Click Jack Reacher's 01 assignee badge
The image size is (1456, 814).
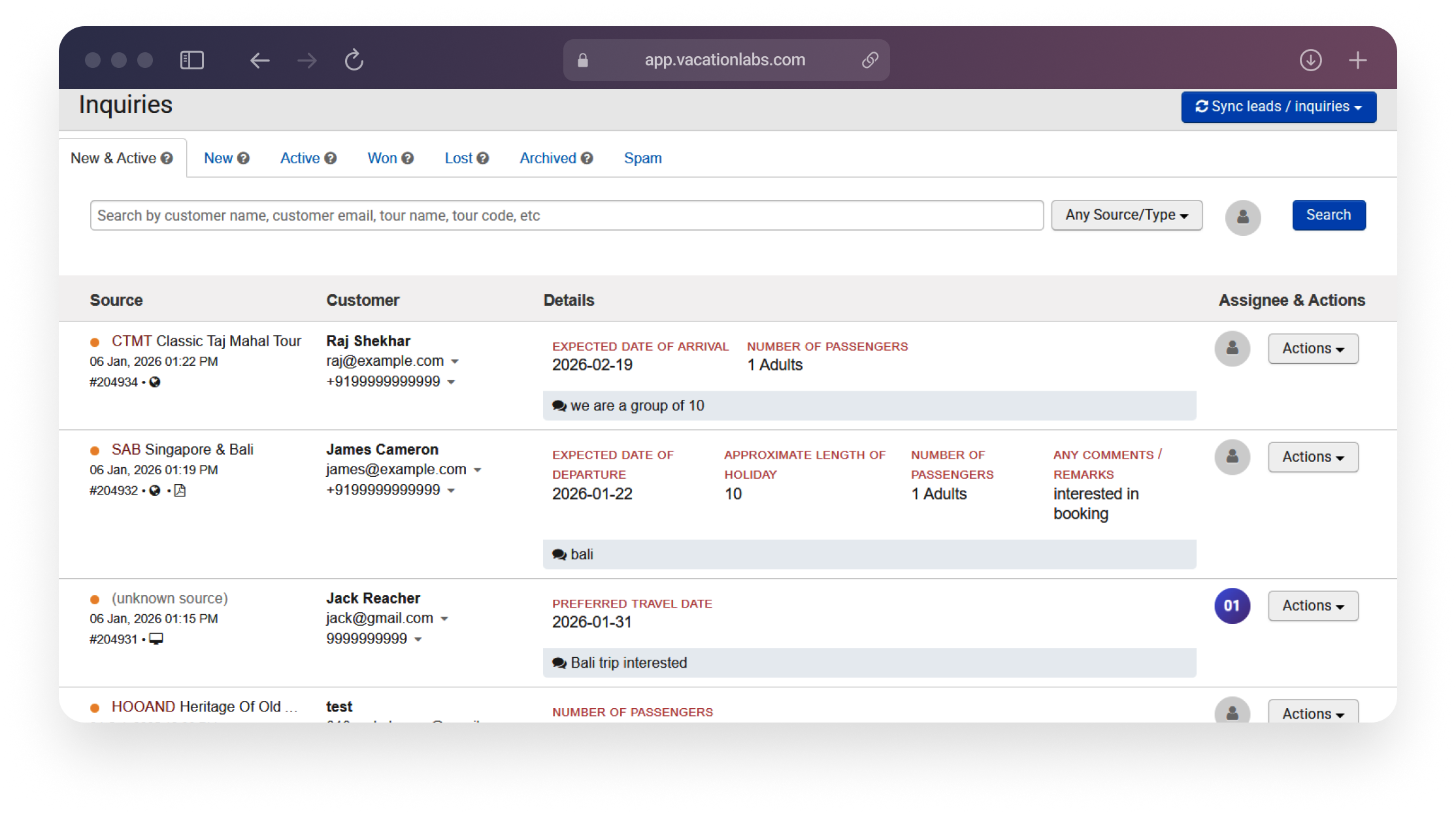[1232, 606]
